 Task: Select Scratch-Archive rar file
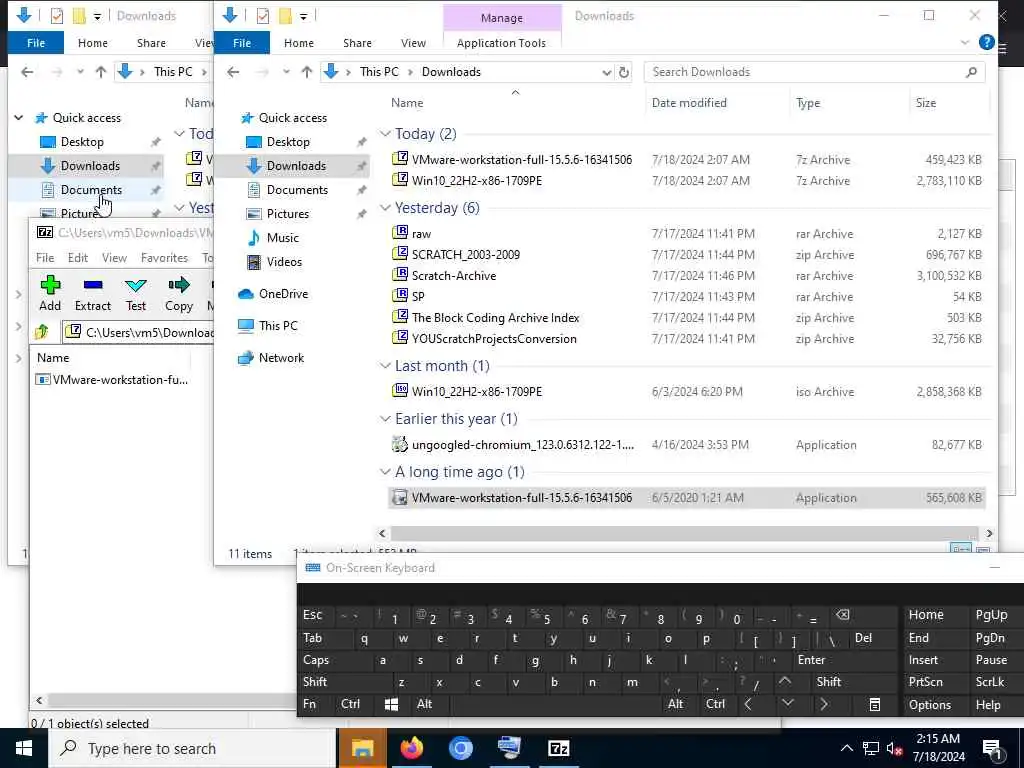[x=688, y=276]
